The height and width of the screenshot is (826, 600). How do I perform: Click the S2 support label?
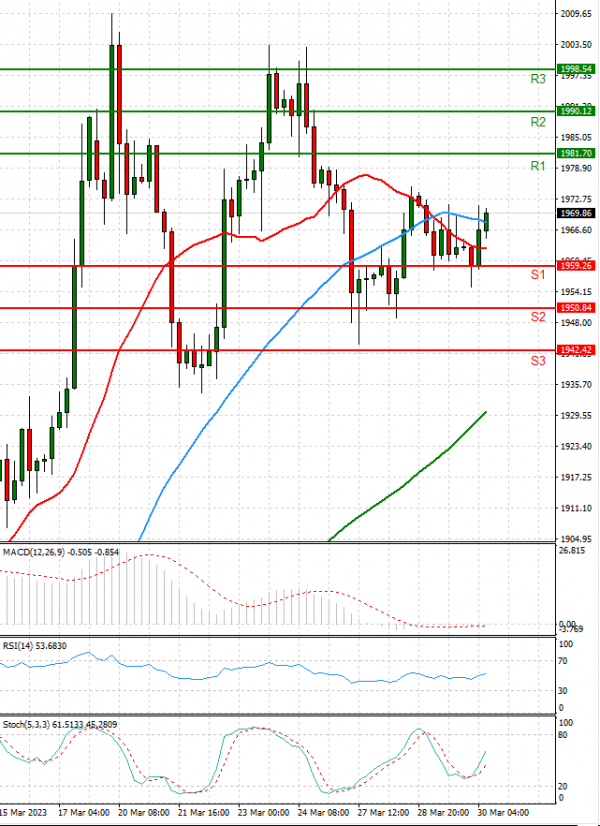pos(538,317)
